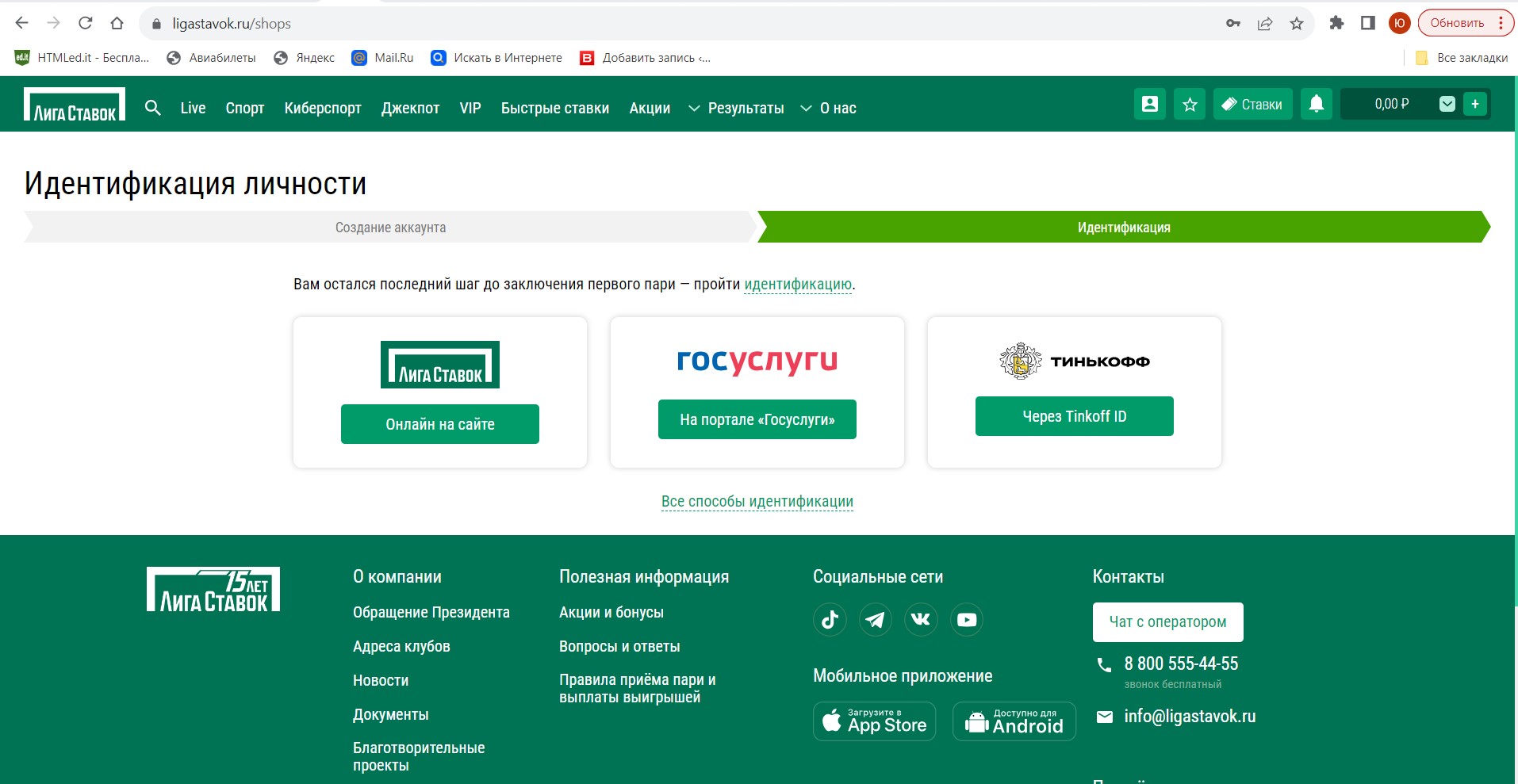Start Чат с оператором
The height and width of the screenshot is (784, 1518).
click(1167, 622)
